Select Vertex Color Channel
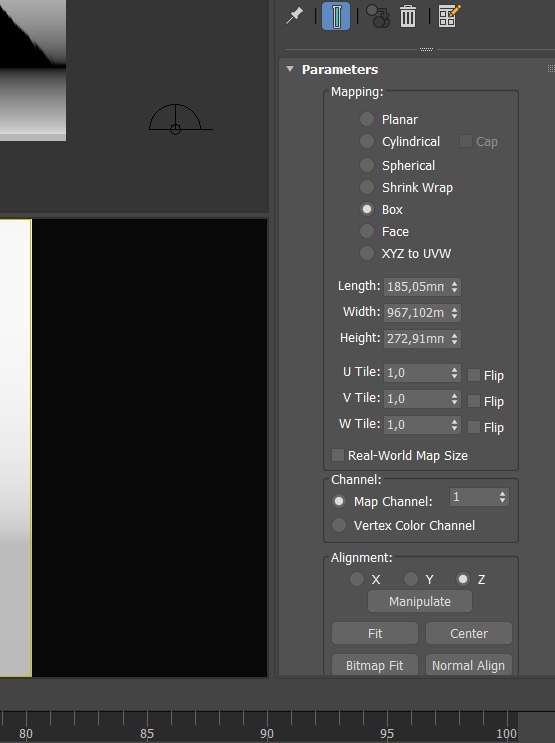This screenshot has height=743, width=555. click(x=339, y=525)
